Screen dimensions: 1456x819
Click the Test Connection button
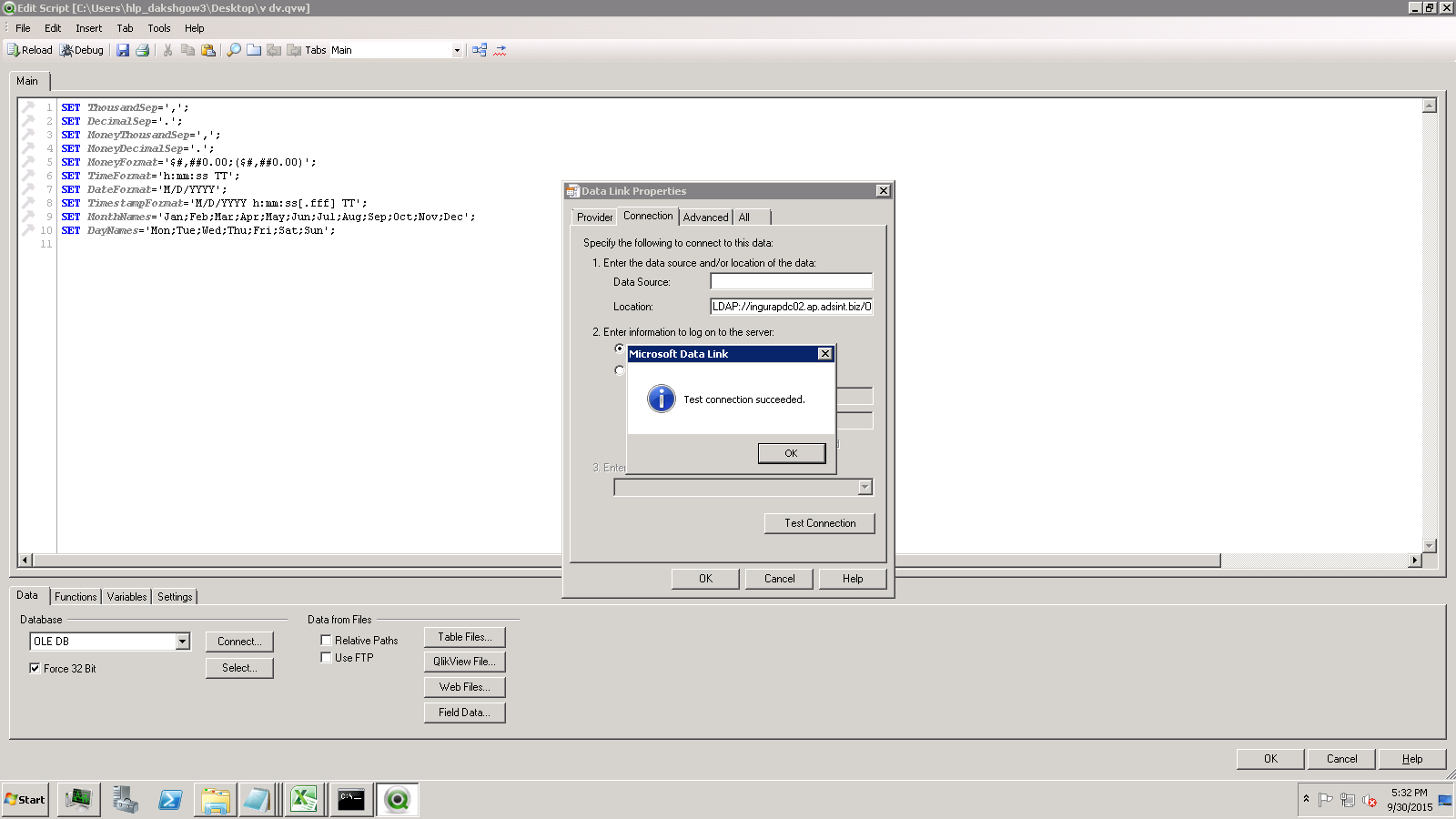click(820, 523)
